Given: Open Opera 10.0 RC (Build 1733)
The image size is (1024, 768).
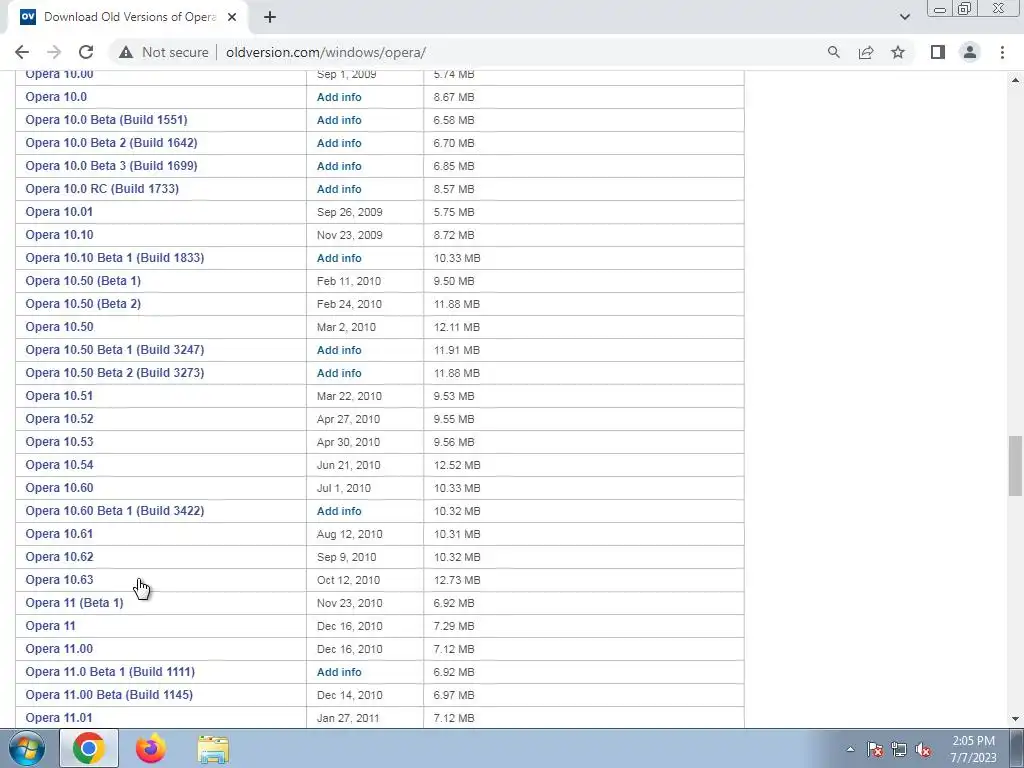Looking at the screenshot, I should point(102,188).
